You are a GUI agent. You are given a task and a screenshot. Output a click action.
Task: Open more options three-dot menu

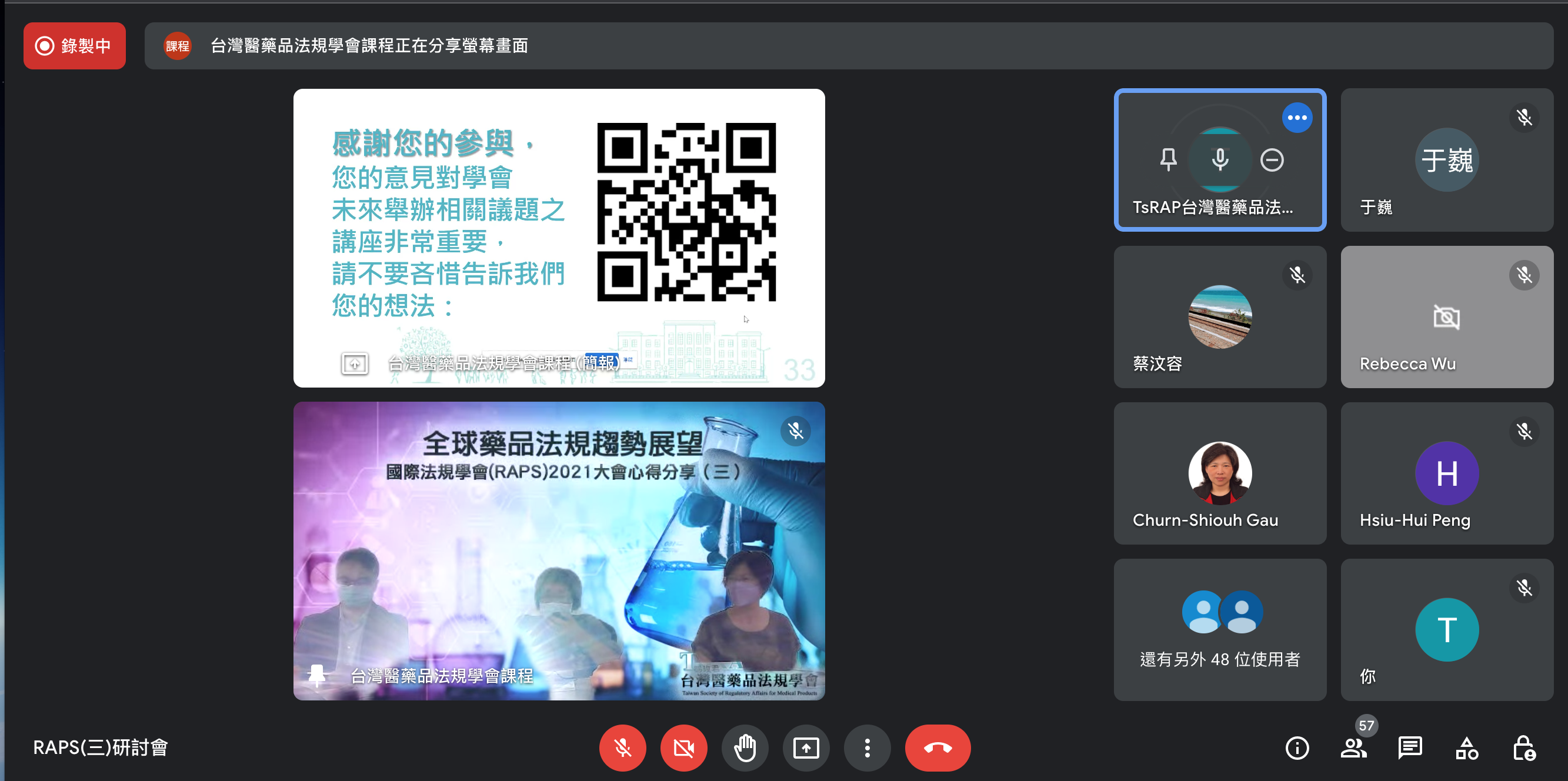867,747
